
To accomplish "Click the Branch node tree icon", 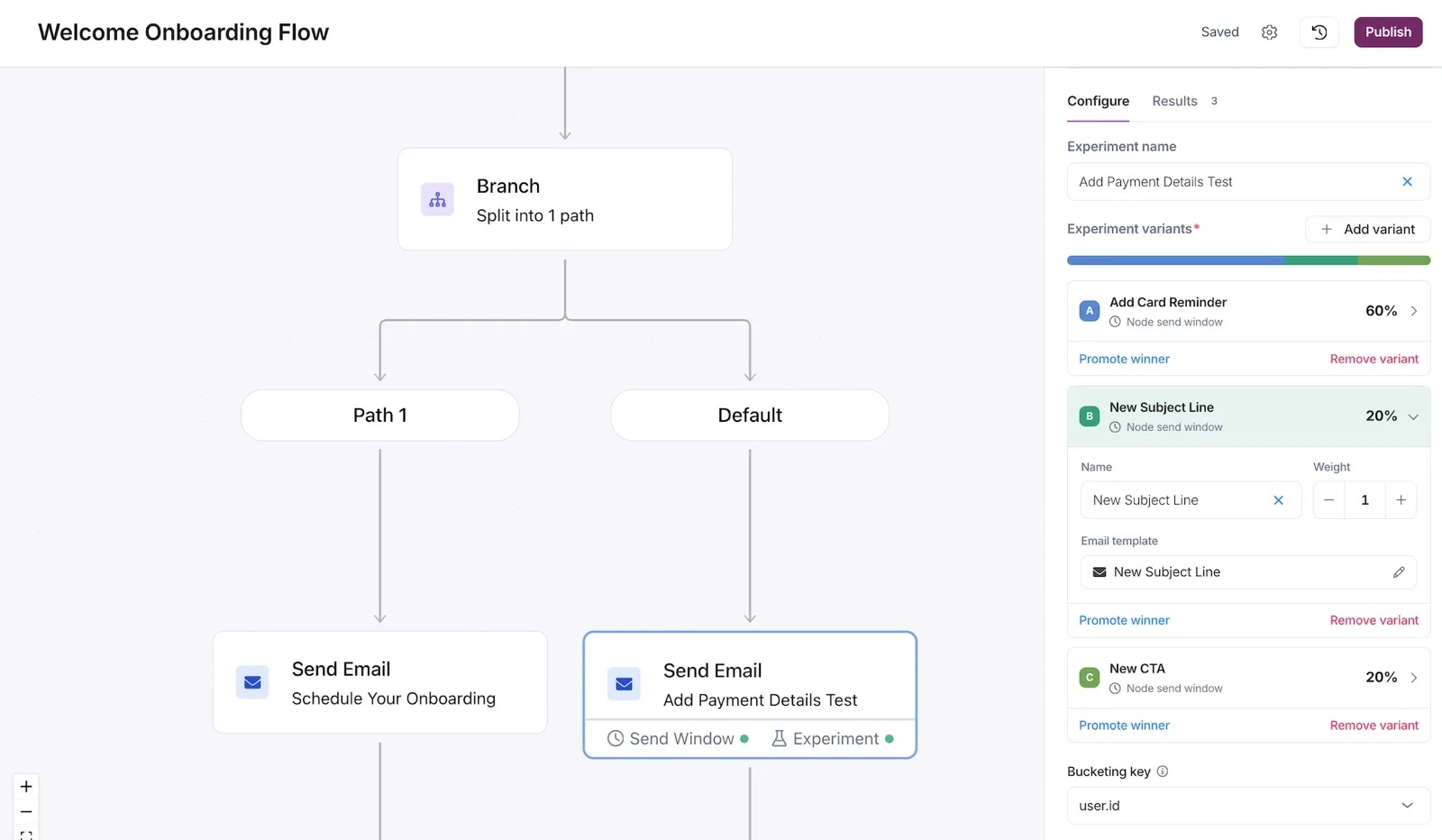I will pyautogui.click(x=437, y=199).
